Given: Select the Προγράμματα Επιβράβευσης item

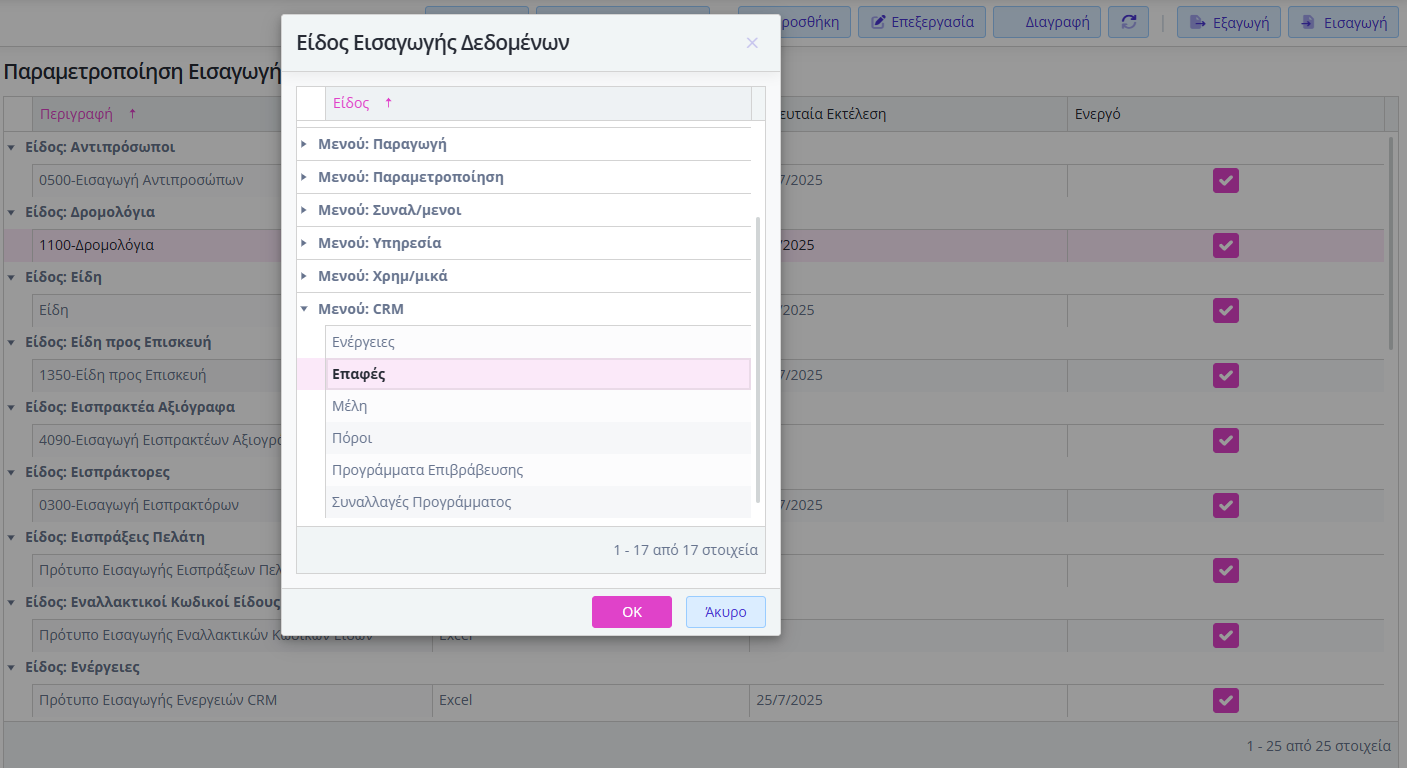Looking at the screenshot, I should 427,470.
